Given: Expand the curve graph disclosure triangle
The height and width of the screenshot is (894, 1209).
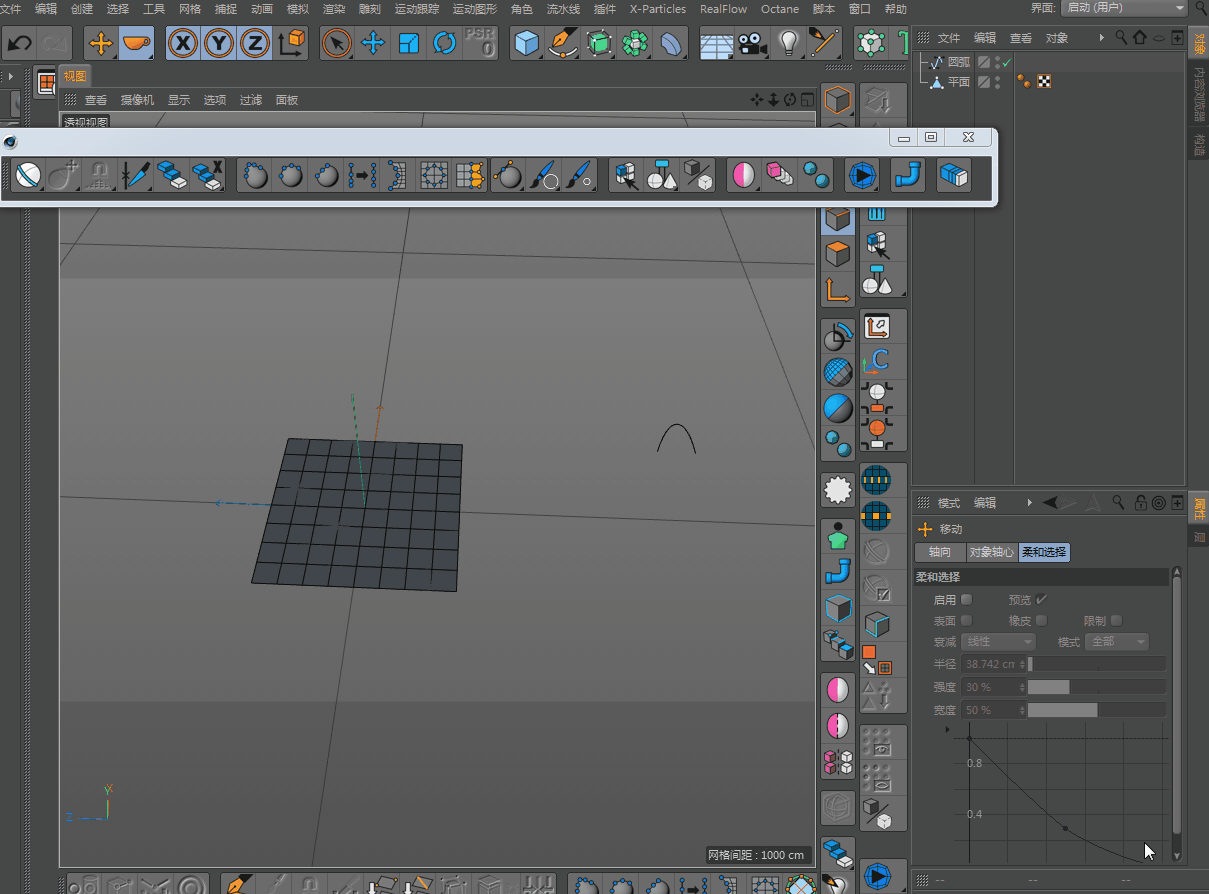Looking at the screenshot, I should pos(947,730).
